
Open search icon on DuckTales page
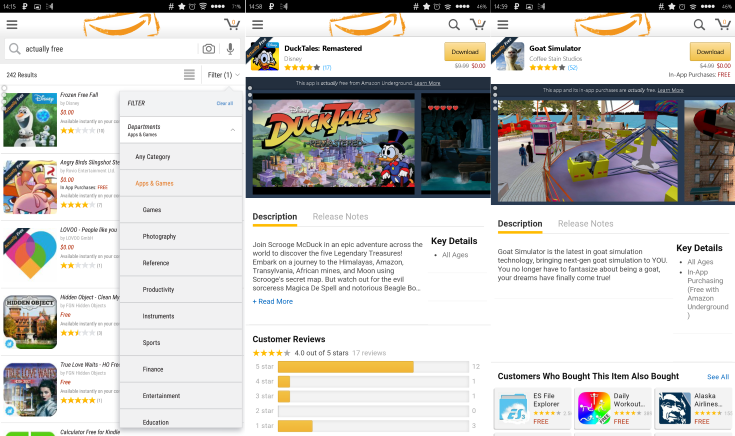pos(454,24)
